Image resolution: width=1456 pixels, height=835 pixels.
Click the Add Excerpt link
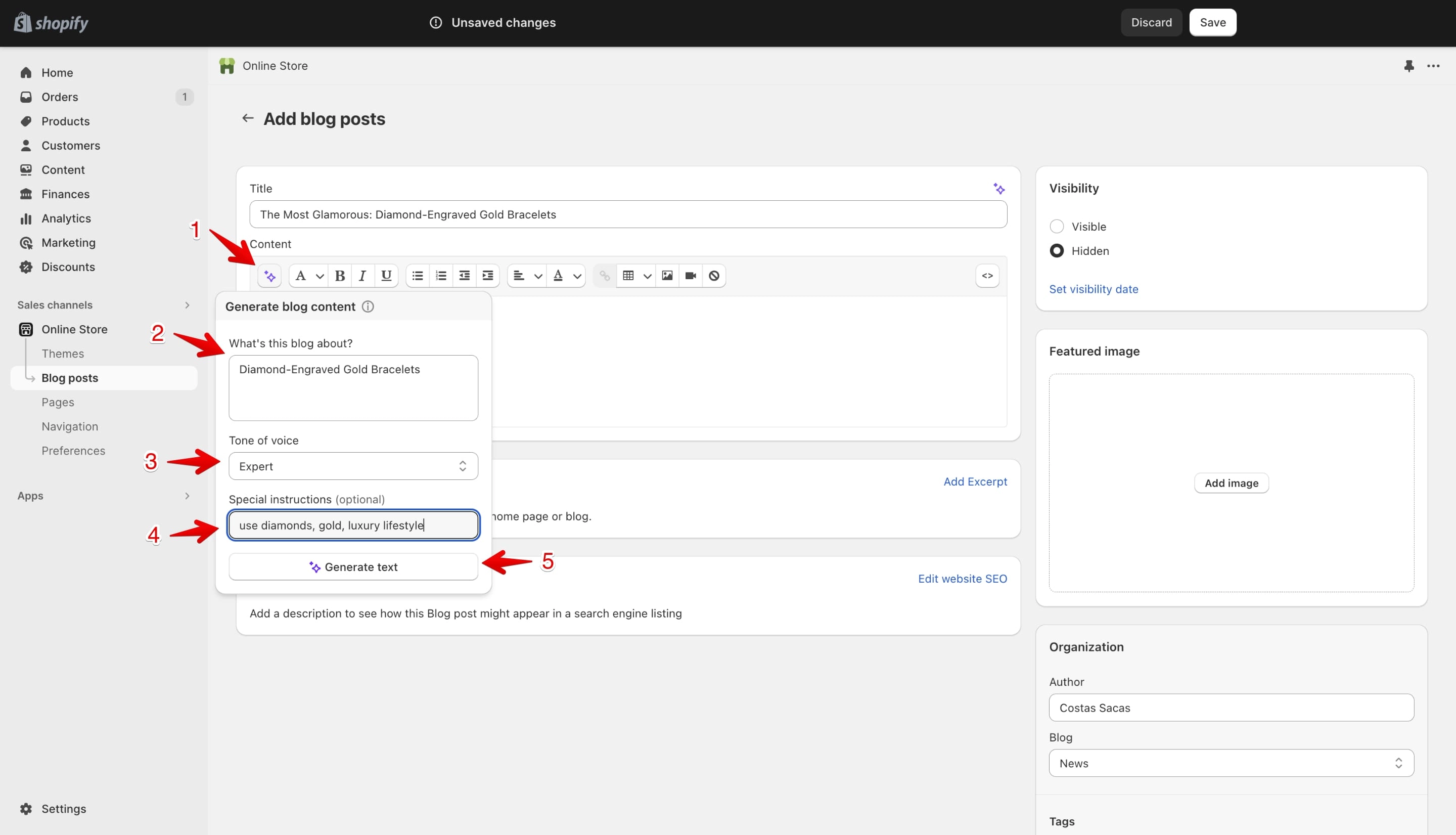click(x=975, y=481)
